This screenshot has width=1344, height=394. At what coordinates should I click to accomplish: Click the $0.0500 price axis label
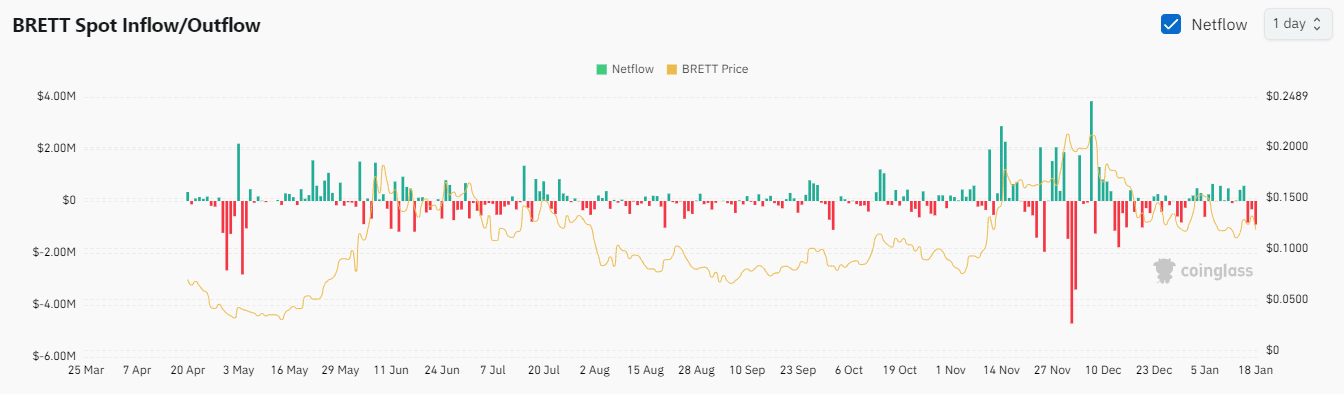pyautogui.click(x=1288, y=300)
